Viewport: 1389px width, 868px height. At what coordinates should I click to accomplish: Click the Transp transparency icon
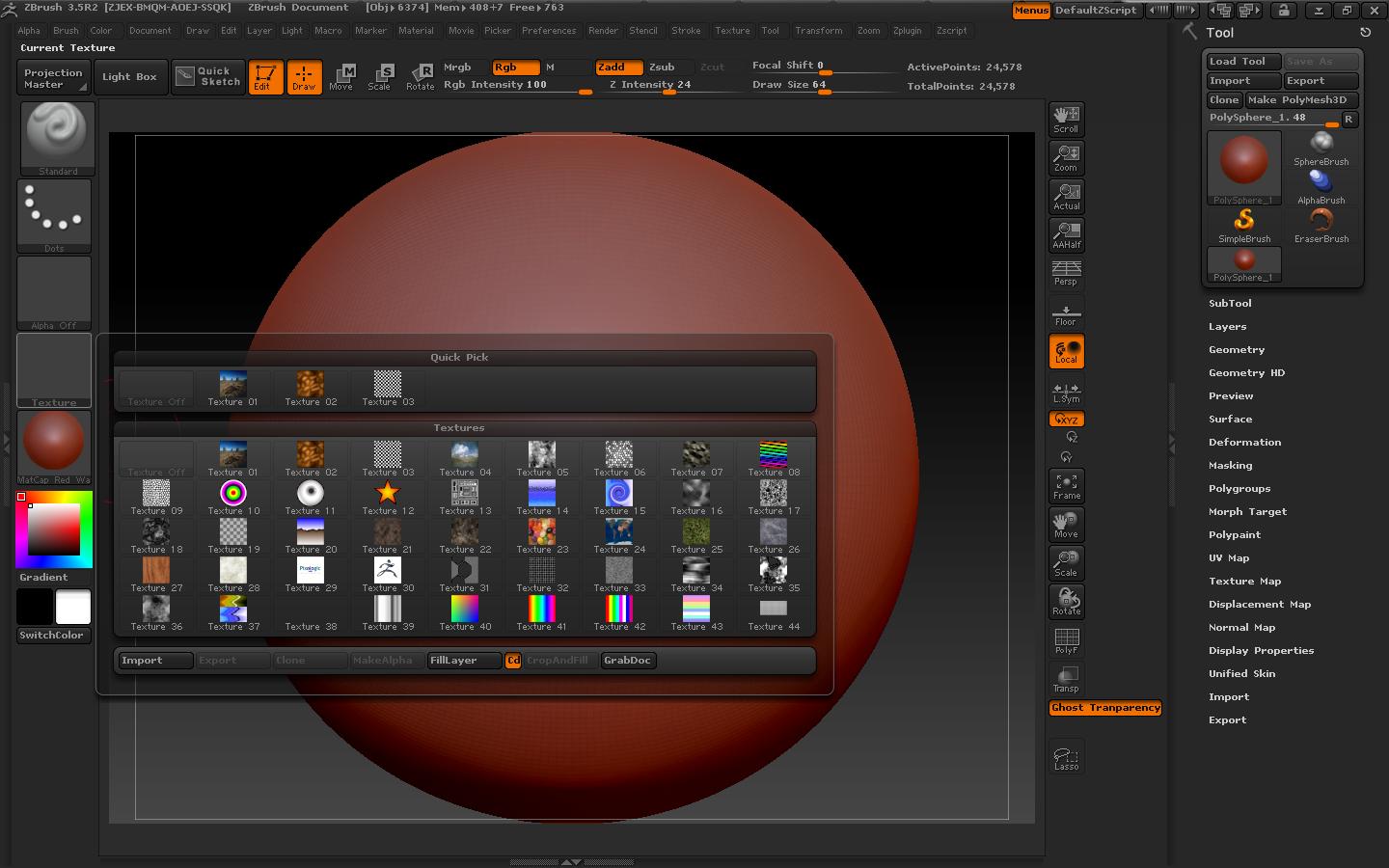point(1066,678)
